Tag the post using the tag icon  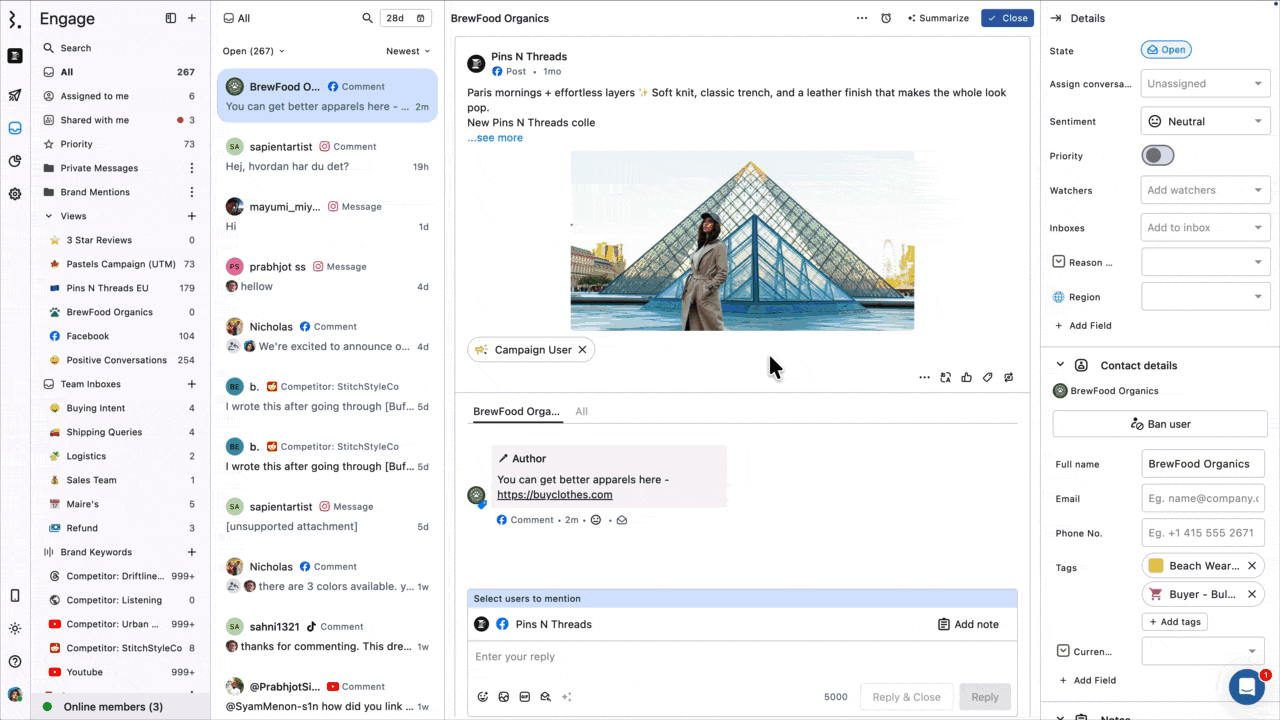tap(987, 377)
